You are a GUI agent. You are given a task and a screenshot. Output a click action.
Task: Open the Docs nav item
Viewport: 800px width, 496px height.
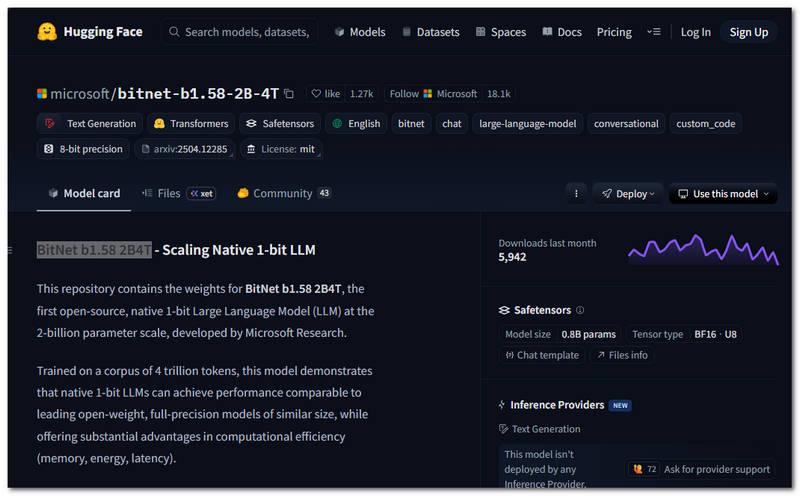point(562,32)
